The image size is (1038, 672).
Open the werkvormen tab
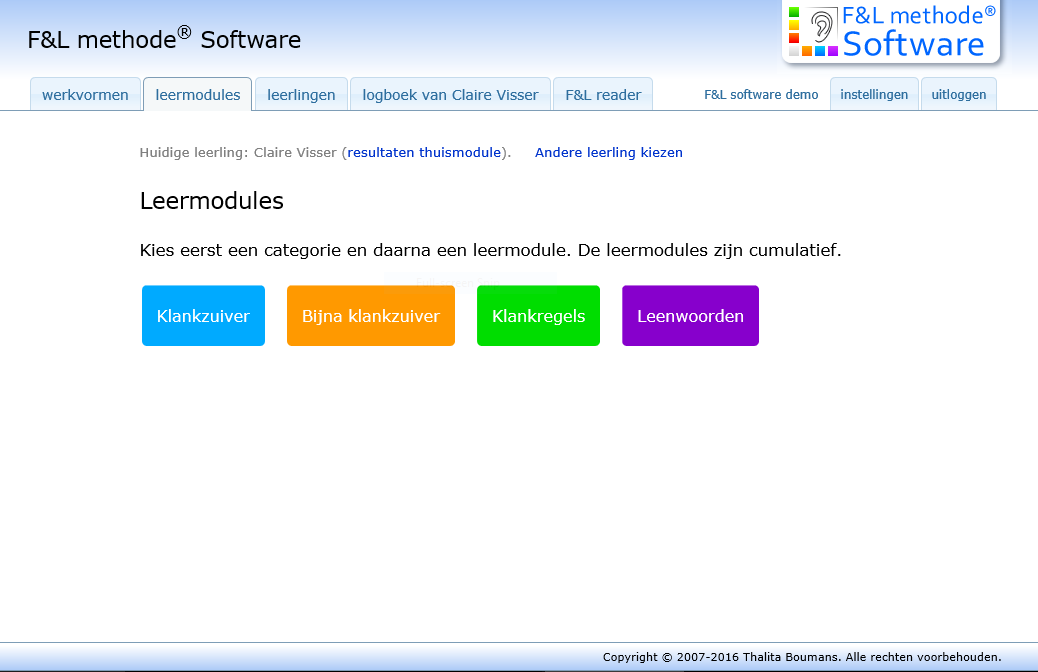click(x=85, y=95)
